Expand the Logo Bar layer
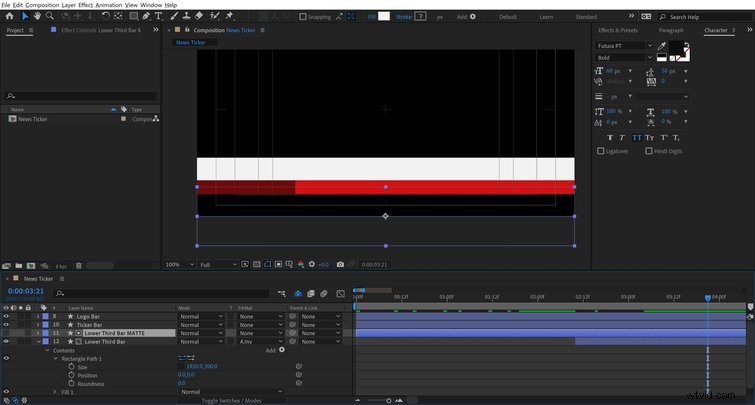The height and width of the screenshot is (405, 755). tap(38, 316)
